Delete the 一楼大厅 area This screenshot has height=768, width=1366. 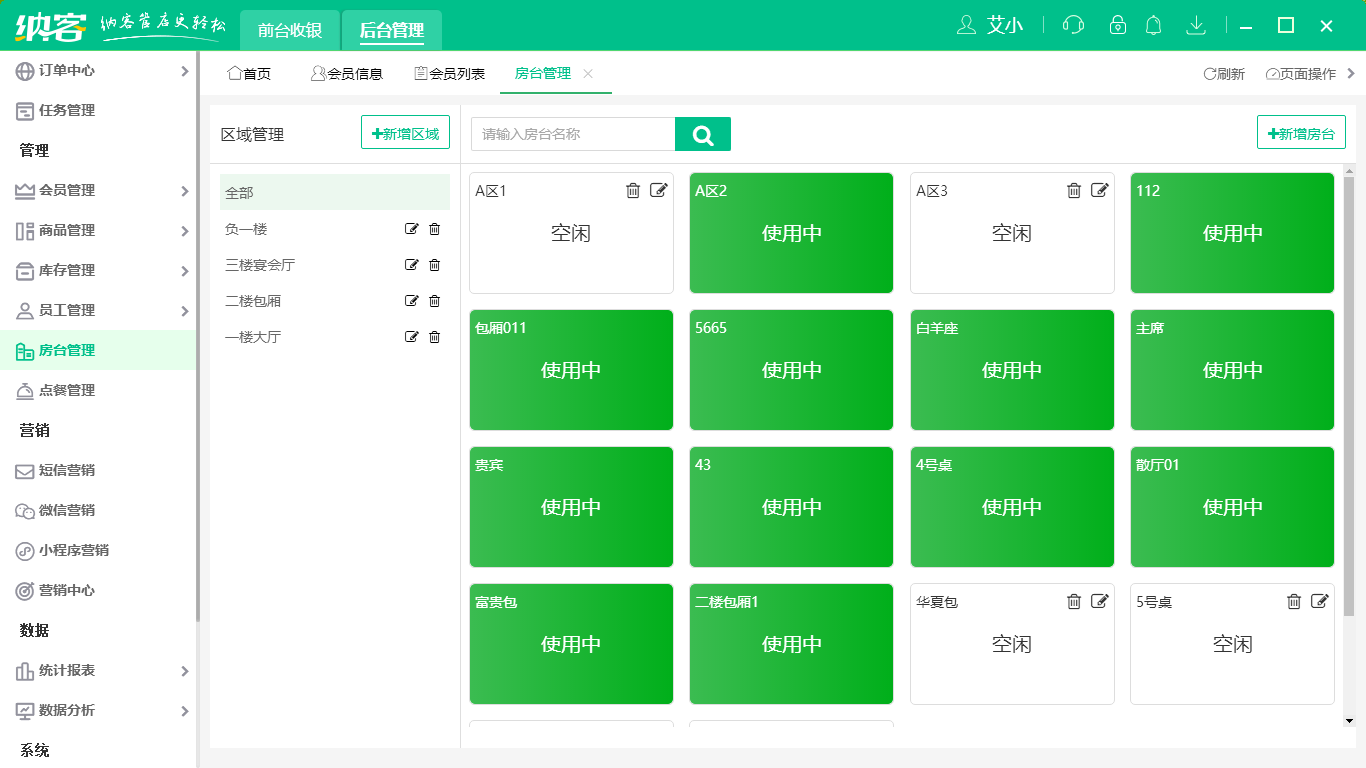point(434,337)
